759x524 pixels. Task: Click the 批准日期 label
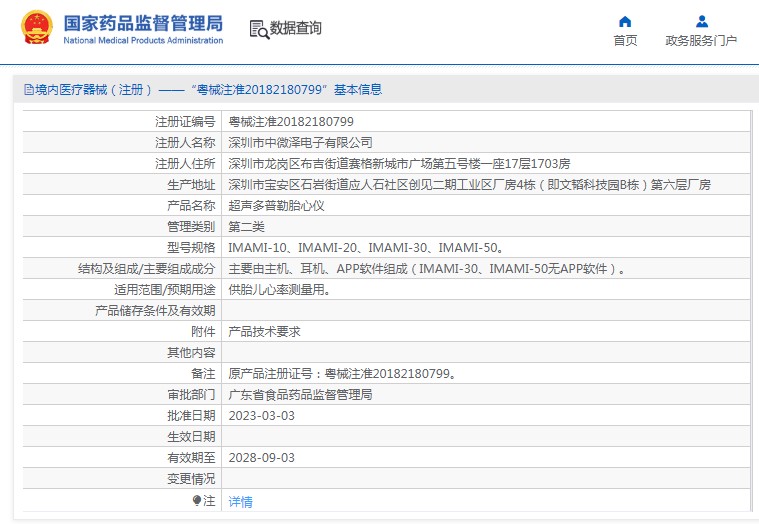click(x=191, y=416)
